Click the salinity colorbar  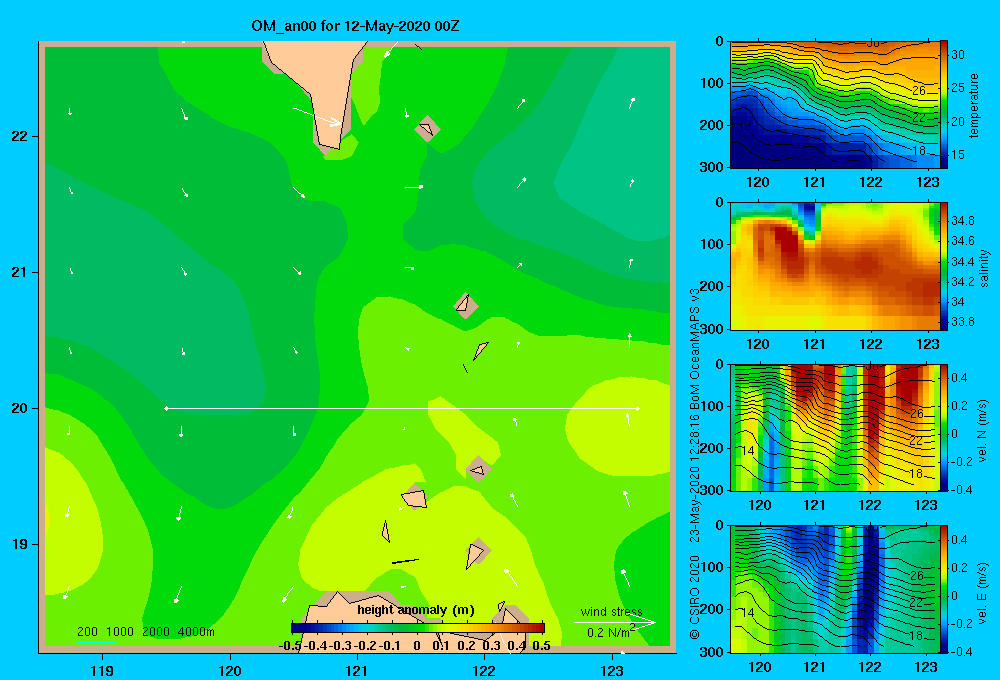pyautogui.click(x=944, y=266)
